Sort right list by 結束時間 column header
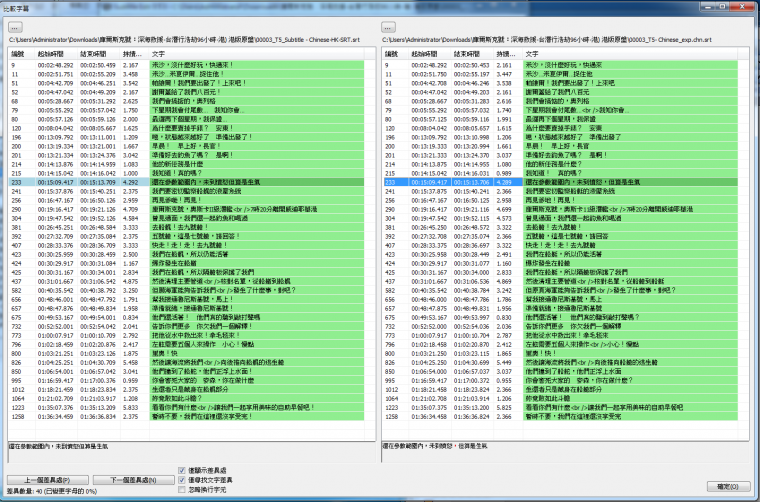The image size is (760, 502). tap(473, 54)
